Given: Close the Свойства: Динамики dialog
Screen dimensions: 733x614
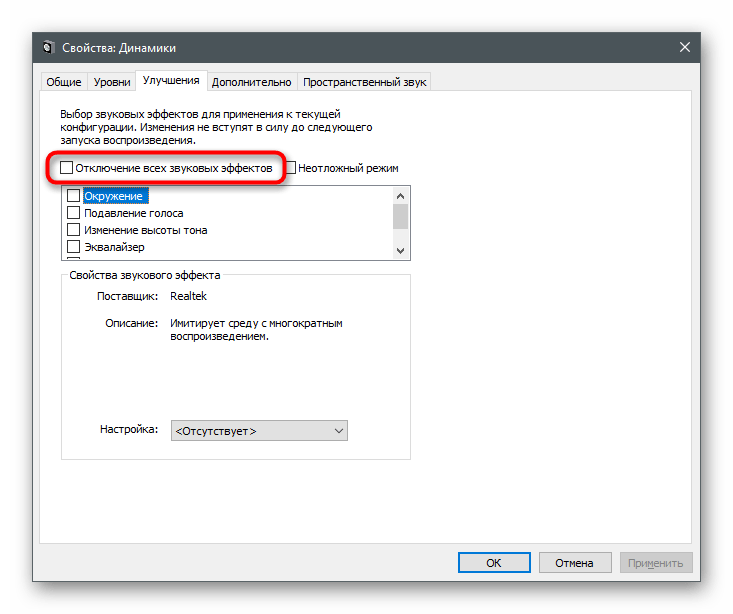Looking at the screenshot, I should [x=684, y=47].
